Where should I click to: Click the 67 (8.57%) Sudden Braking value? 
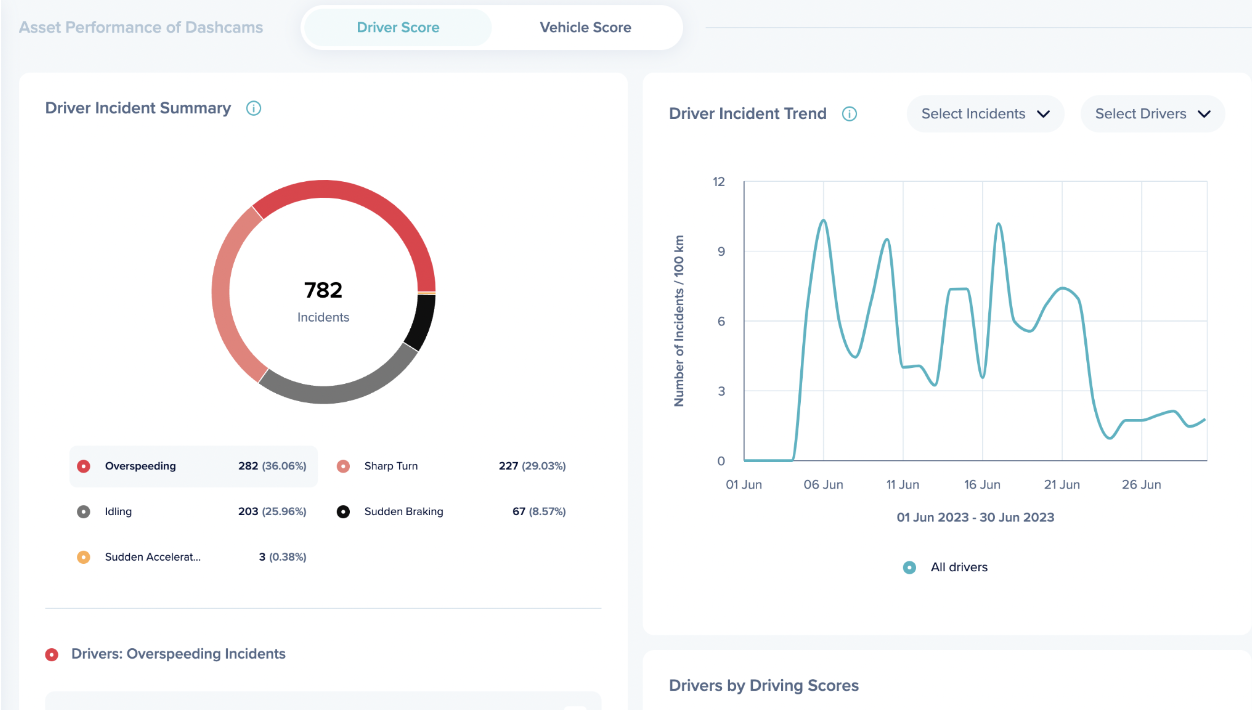[x=539, y=511]
